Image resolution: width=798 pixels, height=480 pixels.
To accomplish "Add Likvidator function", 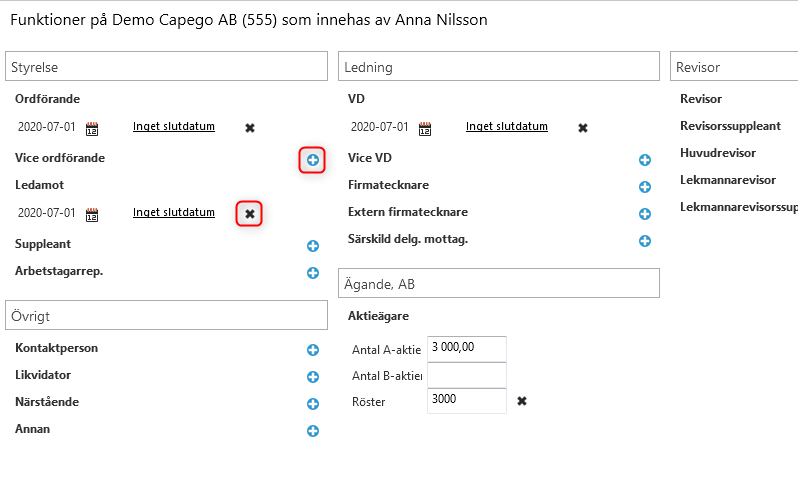I will pos(312,377).
